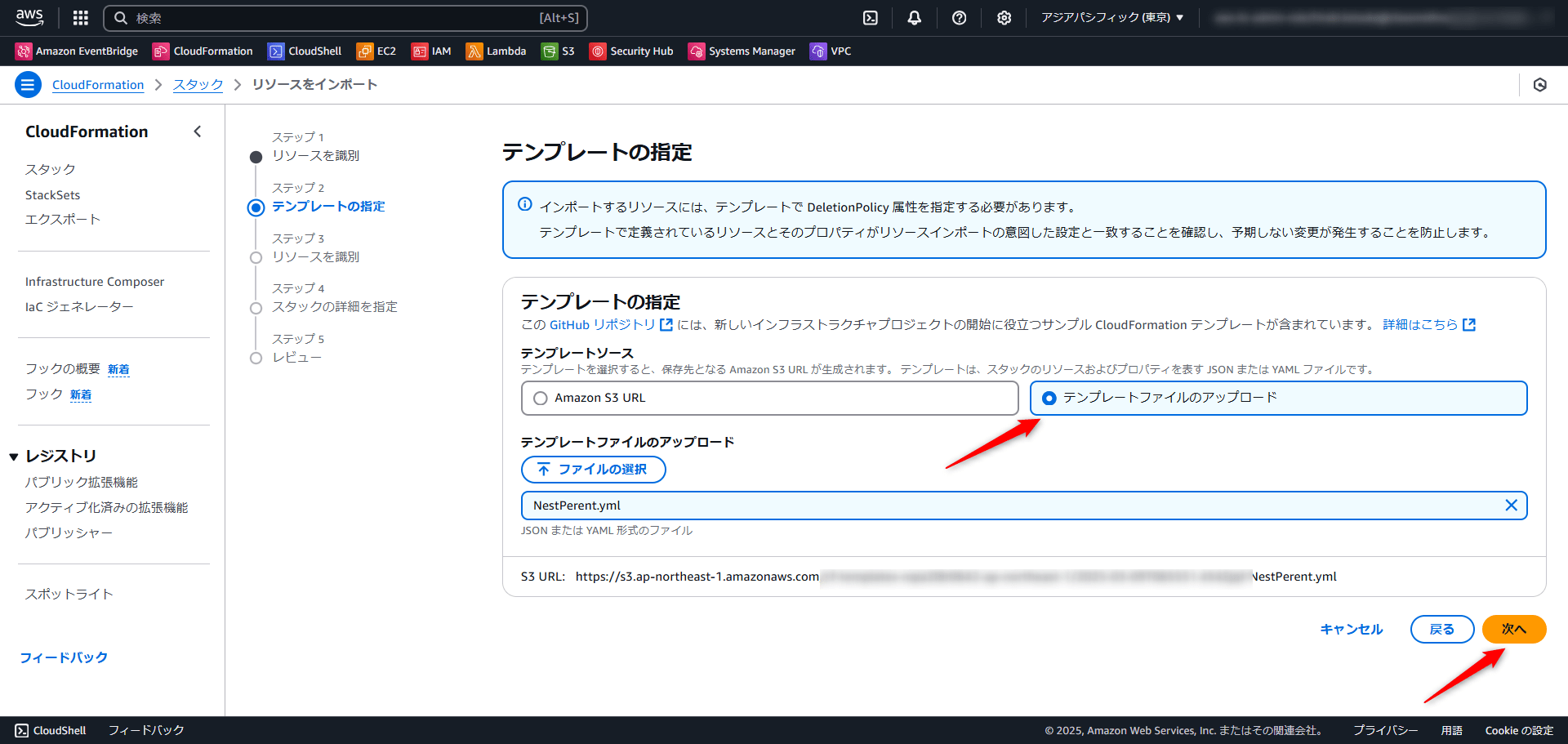The height and width of the screenshot is (744, 1568).
Task: Click キャンセル to cancel import
Action: pos(1352,630)
